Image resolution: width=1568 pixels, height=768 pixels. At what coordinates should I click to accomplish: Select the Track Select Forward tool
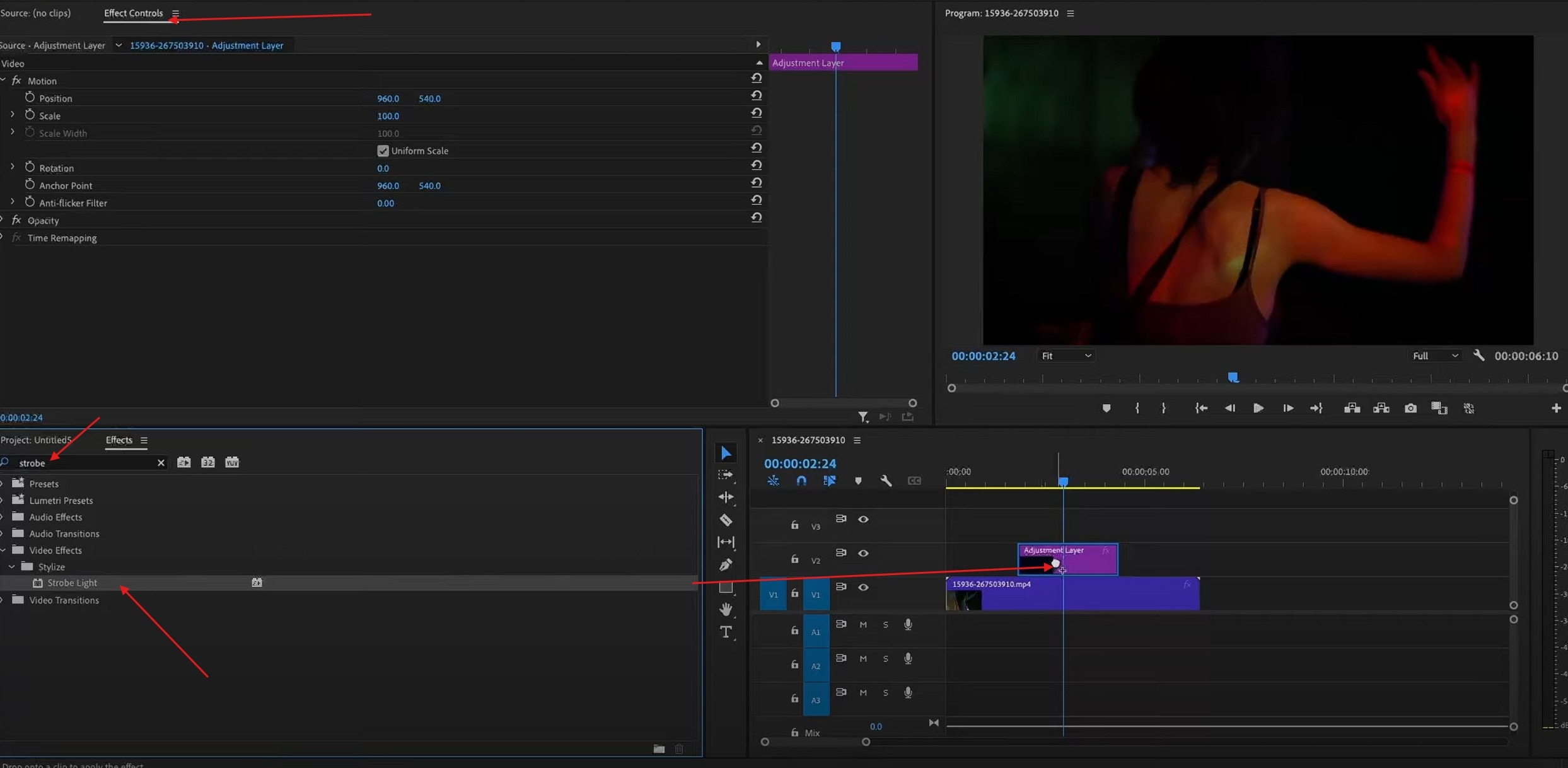726,475
